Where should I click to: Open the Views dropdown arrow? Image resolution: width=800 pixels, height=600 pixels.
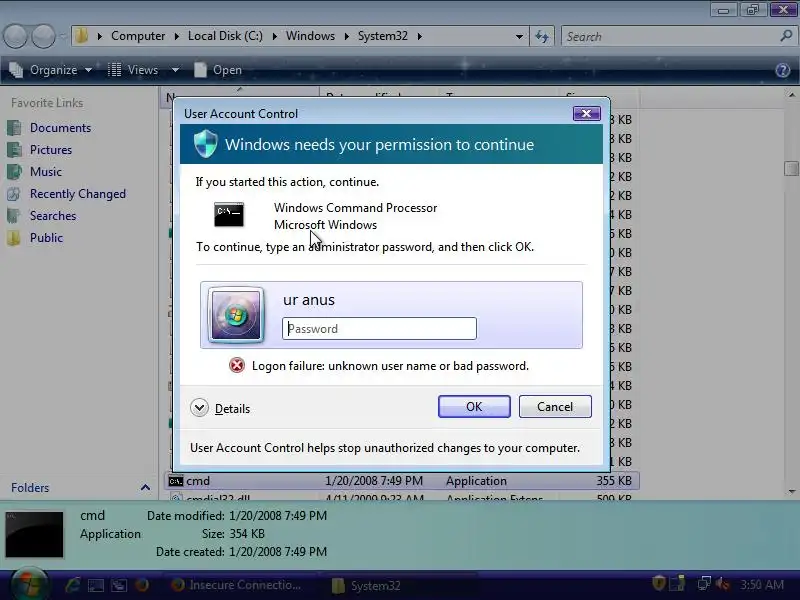pos(175,70)
